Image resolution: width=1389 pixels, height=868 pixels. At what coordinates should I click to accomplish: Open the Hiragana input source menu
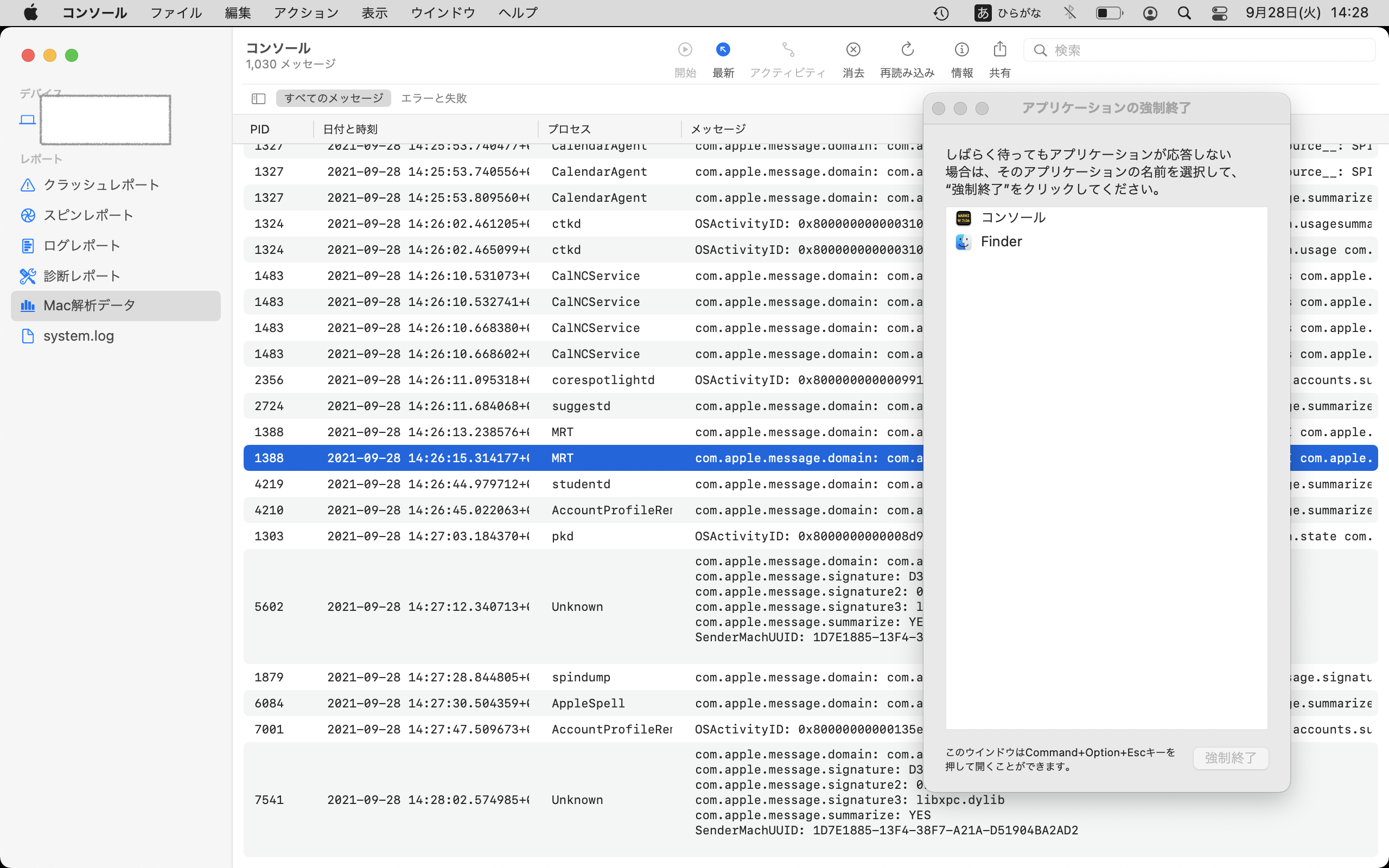point(1008,12)
